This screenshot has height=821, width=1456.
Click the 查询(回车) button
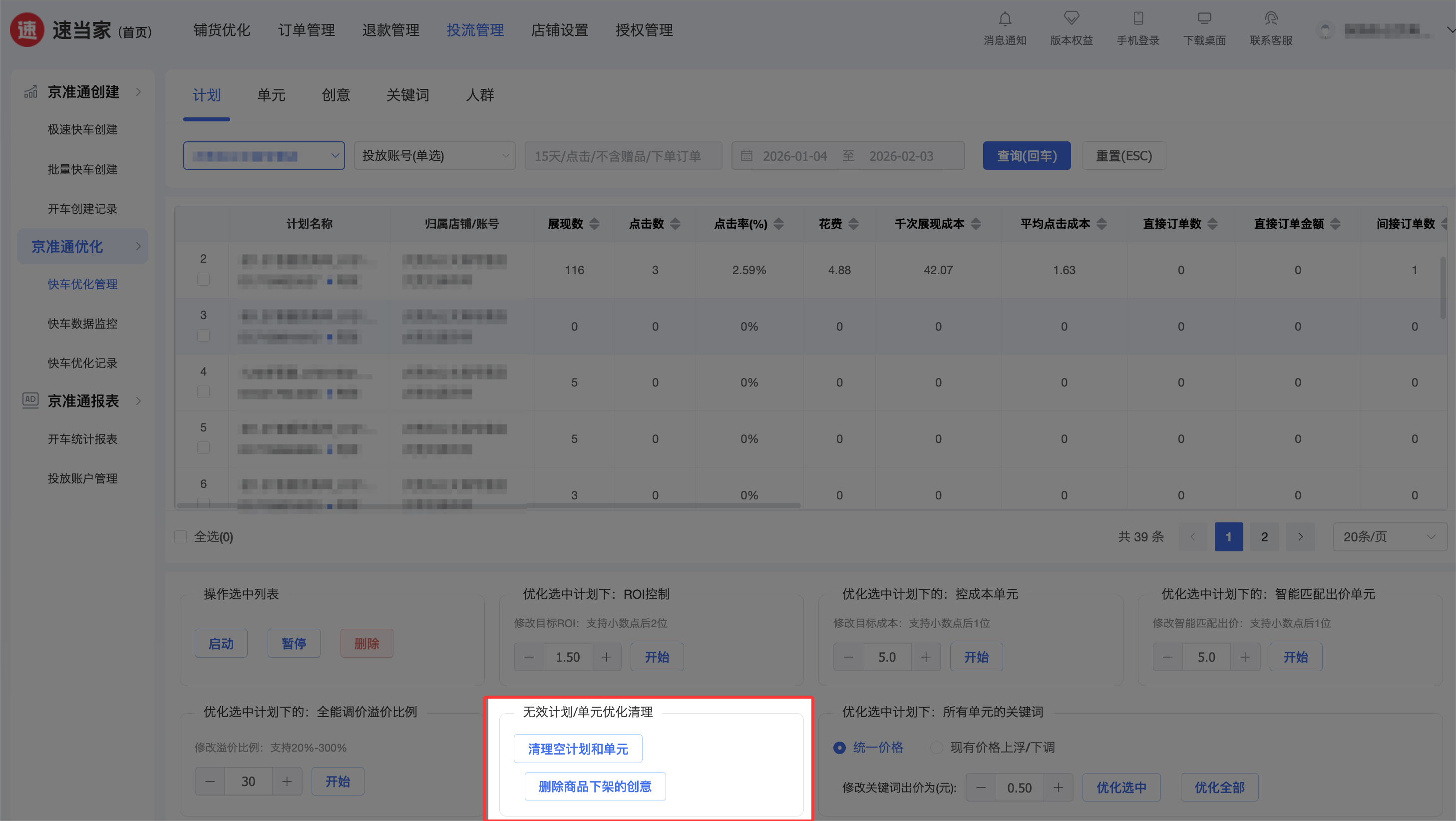click(x=1027, y=155)
